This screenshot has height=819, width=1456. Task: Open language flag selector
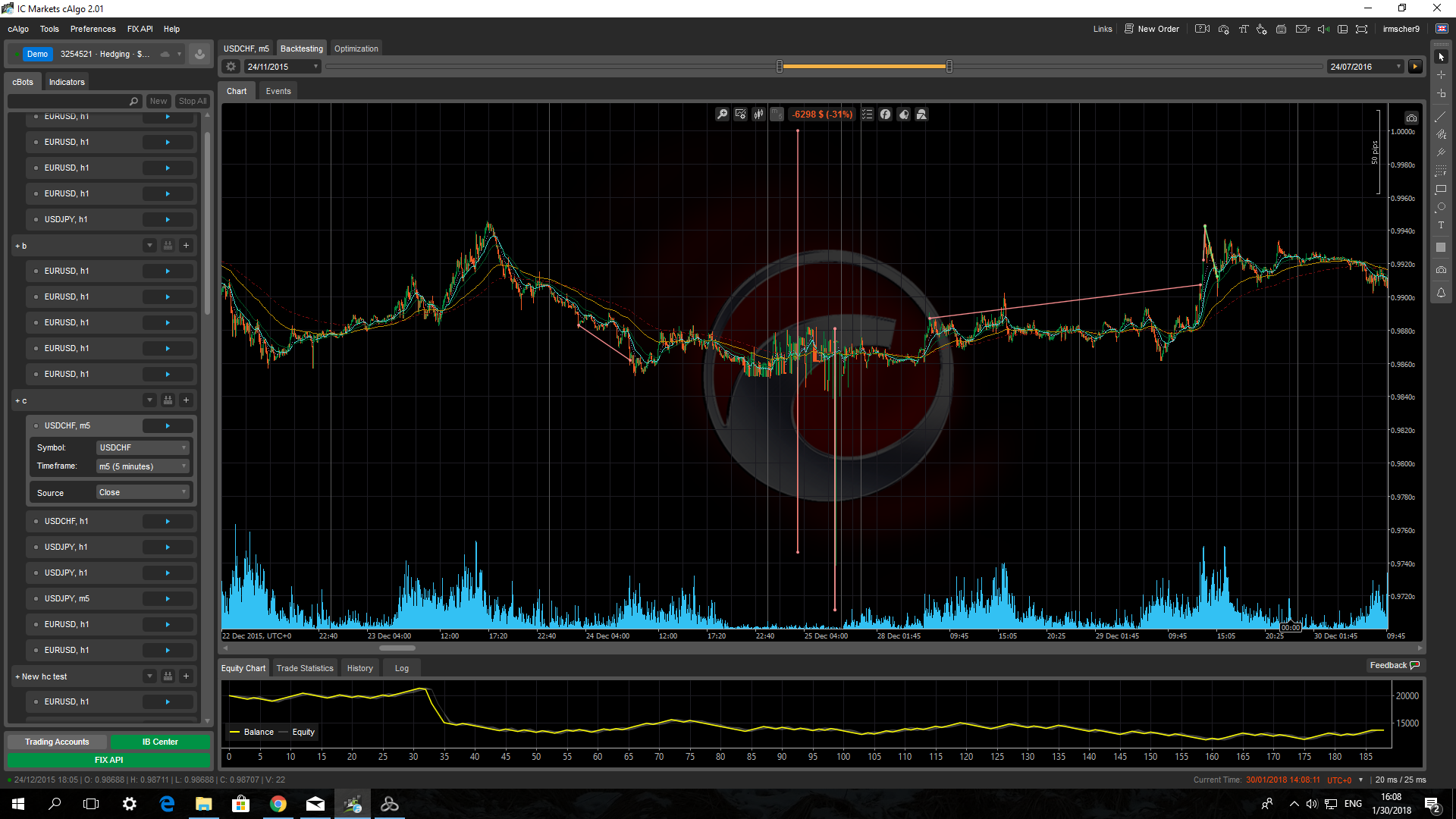pos(1442,29)
